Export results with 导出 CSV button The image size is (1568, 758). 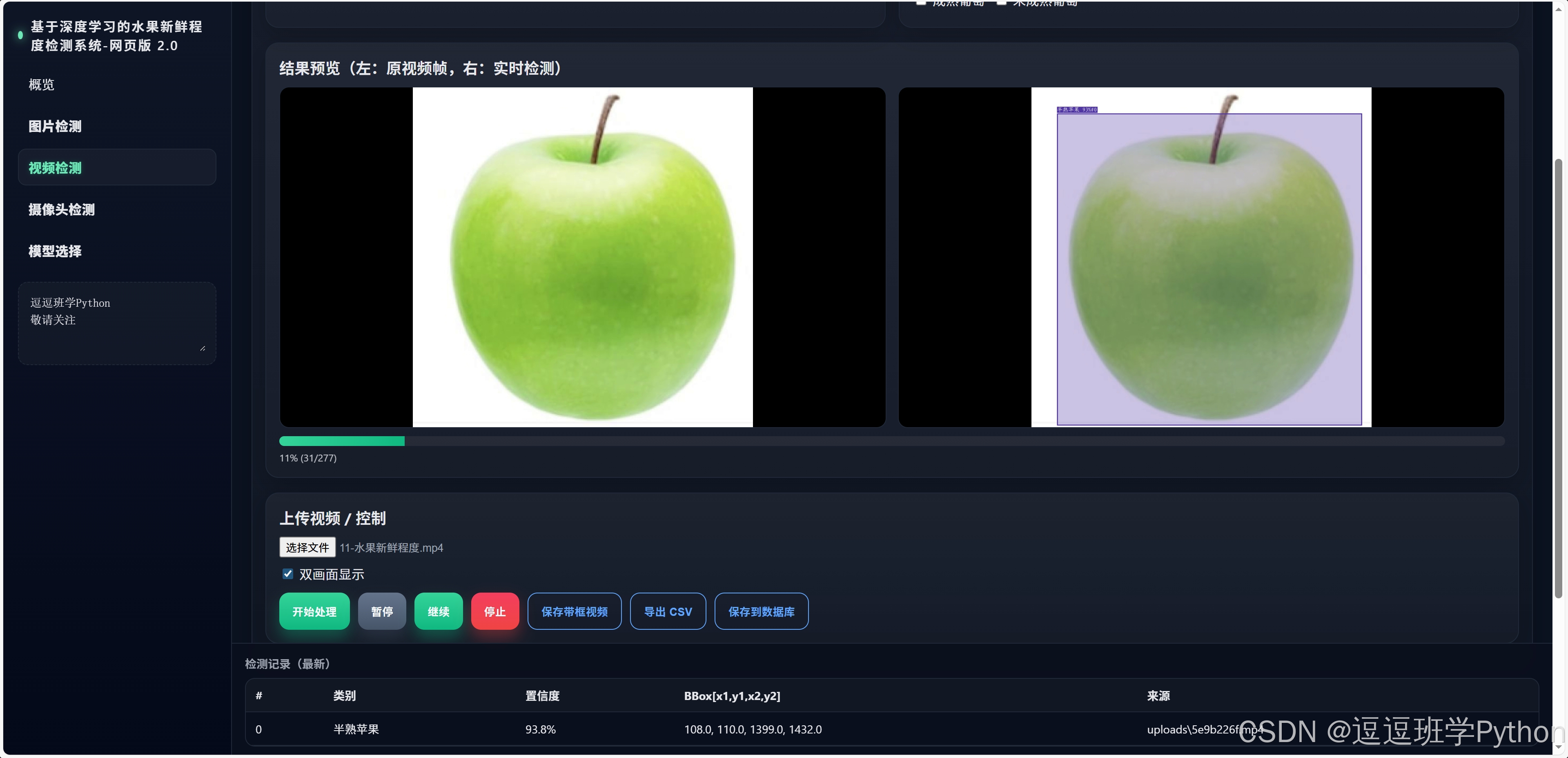[668, 611]
